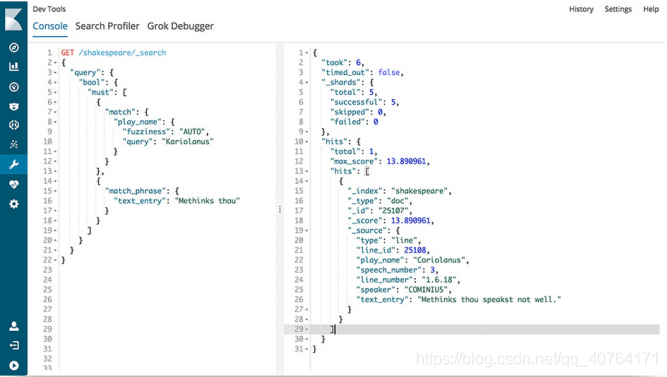Click the "query": "Kariolanus" value

187,141
